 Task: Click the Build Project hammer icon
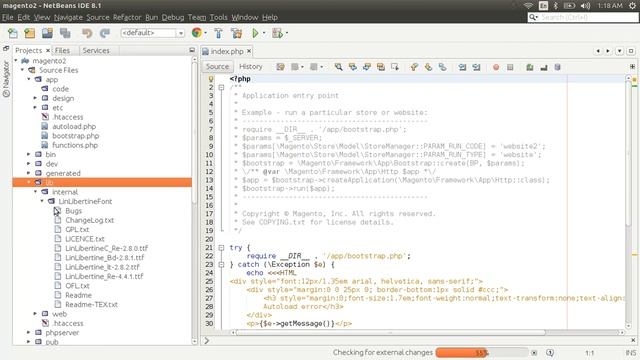point(218,33)
